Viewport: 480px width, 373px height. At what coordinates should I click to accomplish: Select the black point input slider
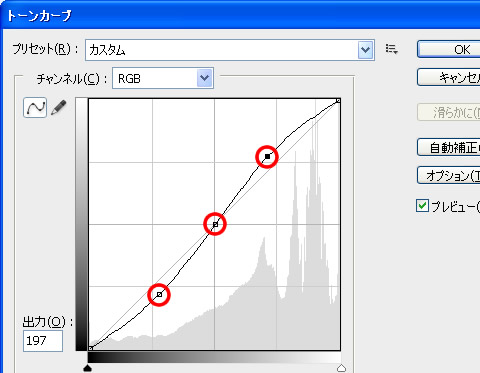point(87,368)
